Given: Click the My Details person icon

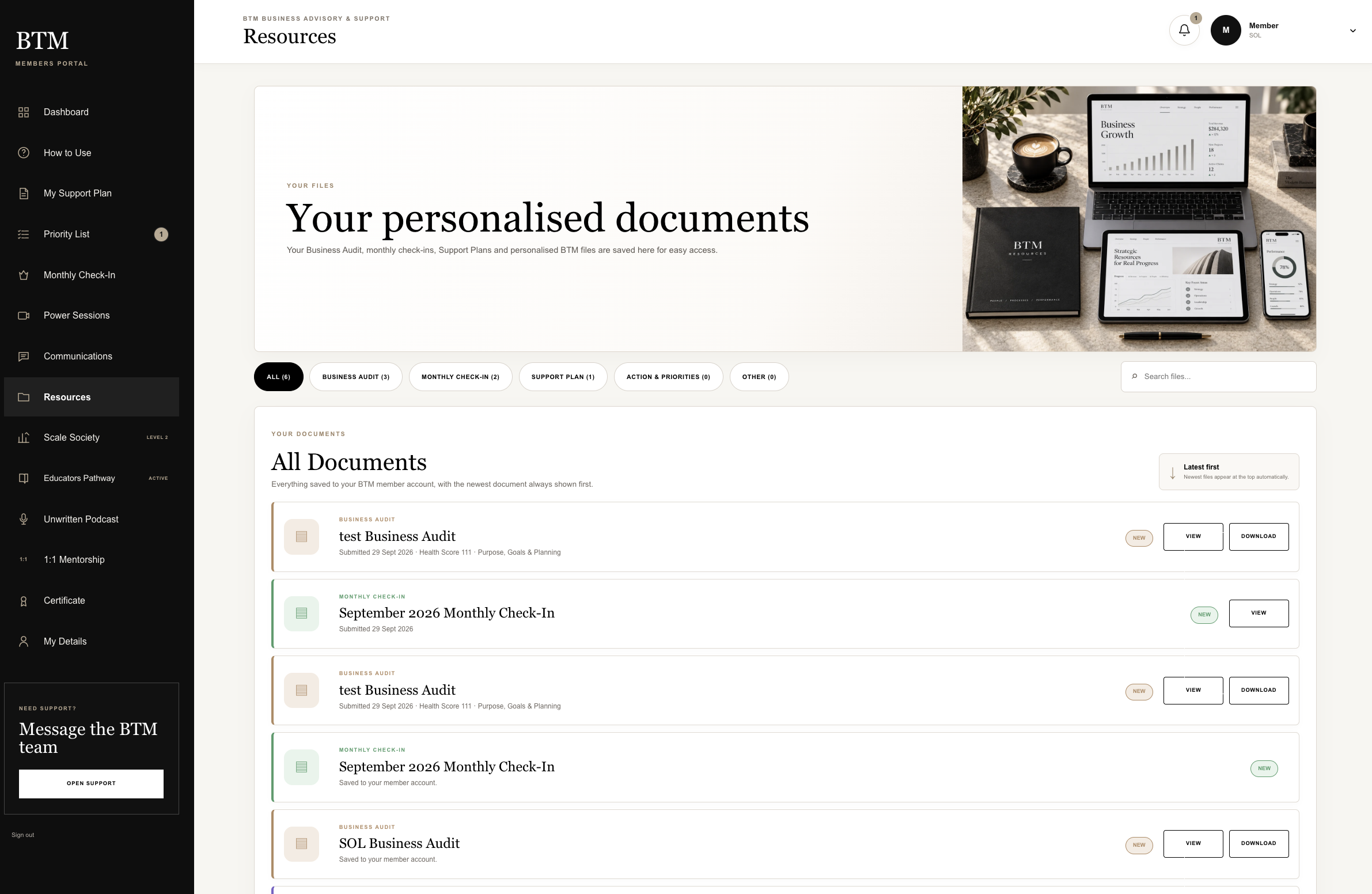Looking at the screenshot, I should (24, 642).
